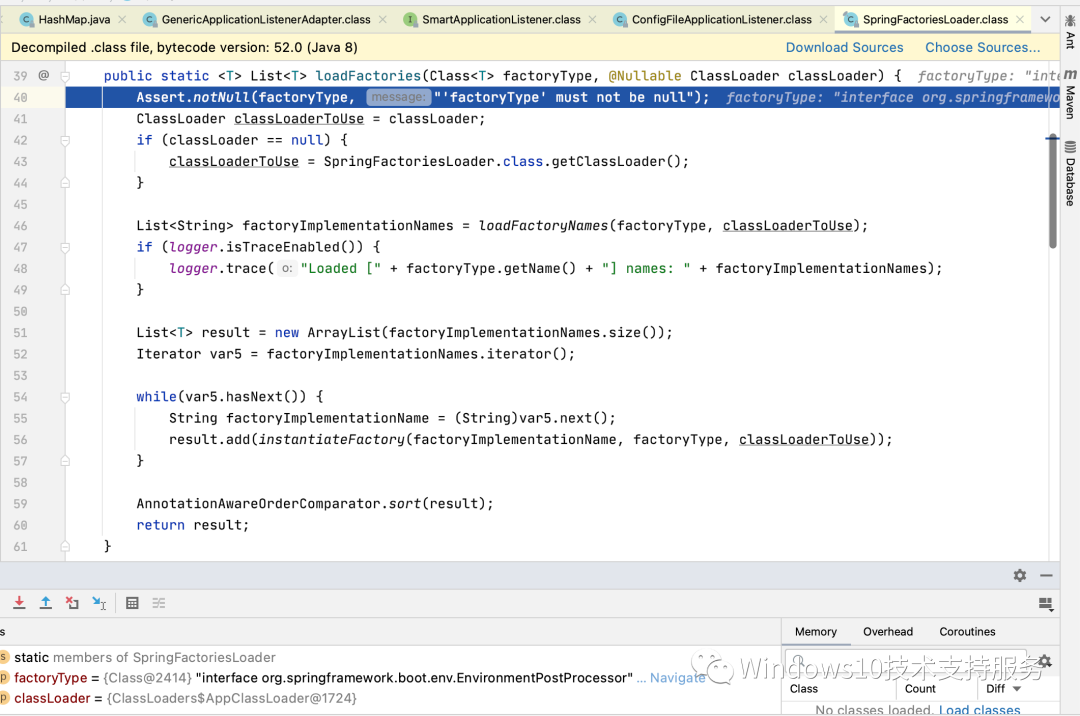This screenshot has height=716, width=1080.
Task: Switch to the Overhead tab
Action: point(888,631)
